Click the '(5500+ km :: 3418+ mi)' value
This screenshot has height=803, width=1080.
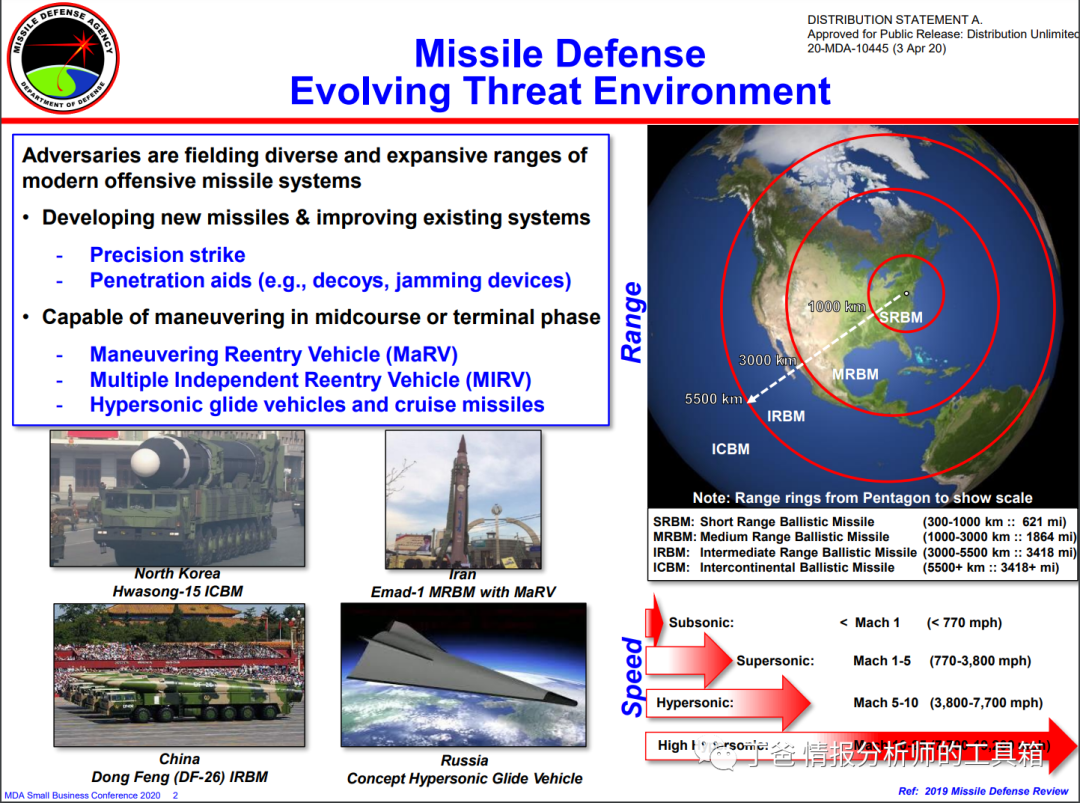pyautogui.click(x=990, y=567)
